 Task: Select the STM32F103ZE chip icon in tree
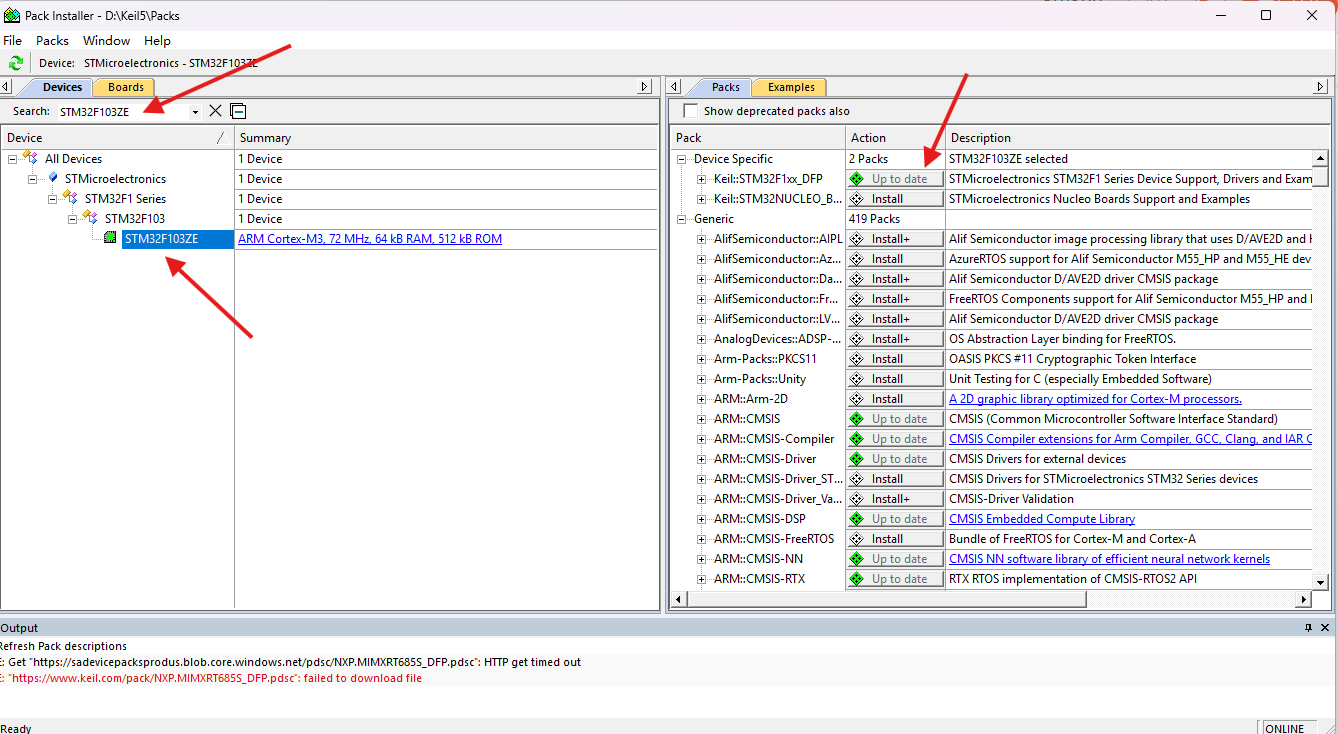tap(110, 238)
